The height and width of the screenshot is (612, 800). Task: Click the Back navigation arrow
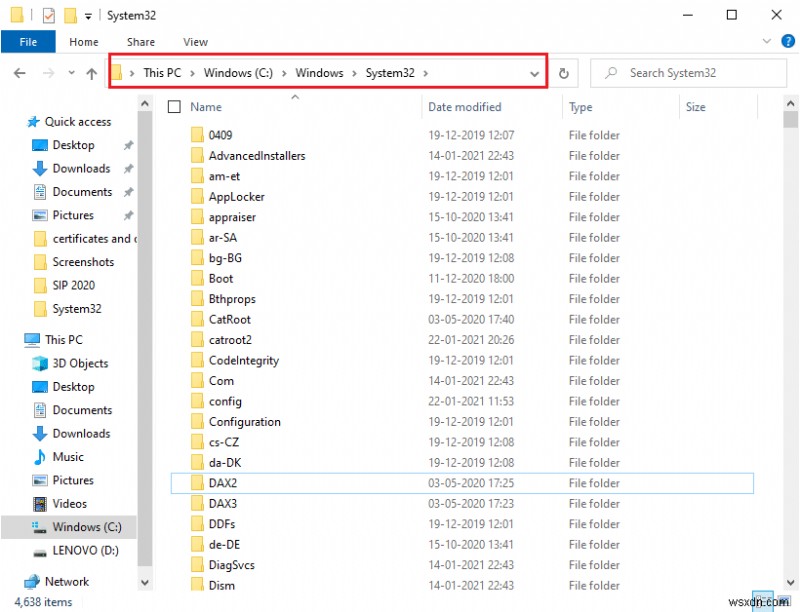(x=19, y=73)
